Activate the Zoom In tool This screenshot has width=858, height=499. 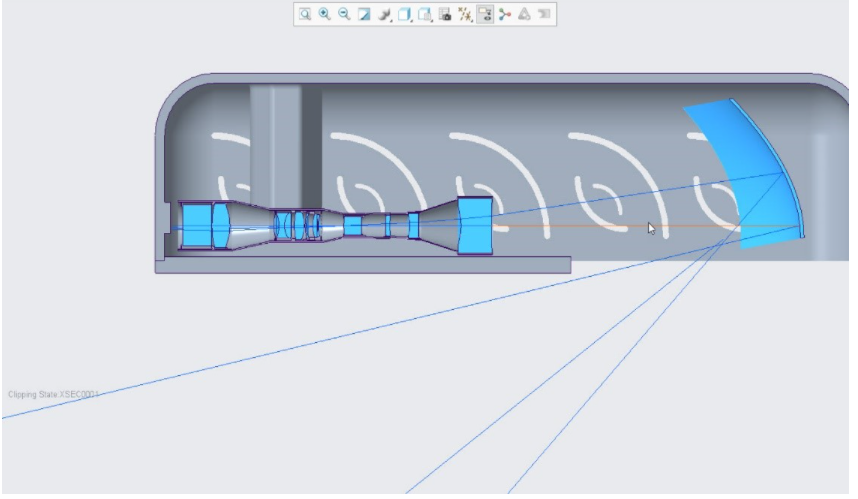(324, 14)
